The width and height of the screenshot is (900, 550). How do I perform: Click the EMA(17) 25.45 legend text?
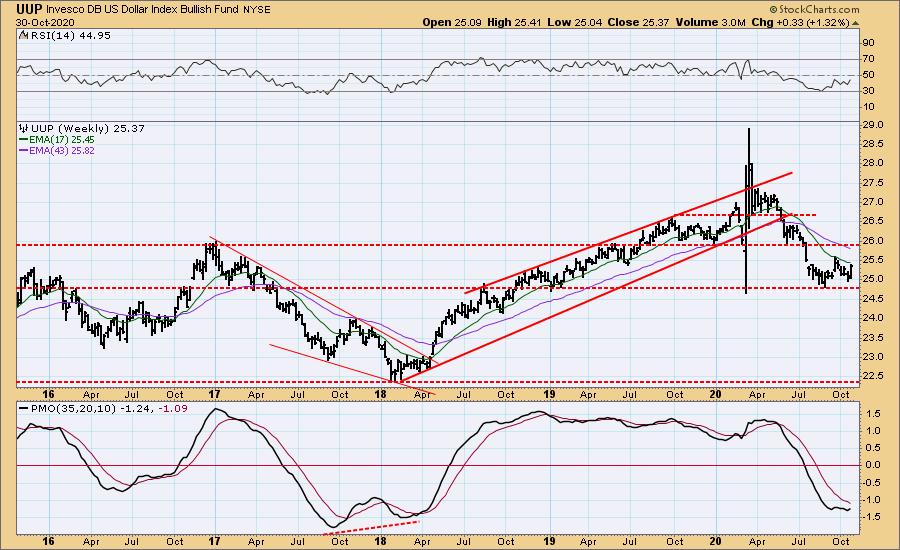pos(62,140)
